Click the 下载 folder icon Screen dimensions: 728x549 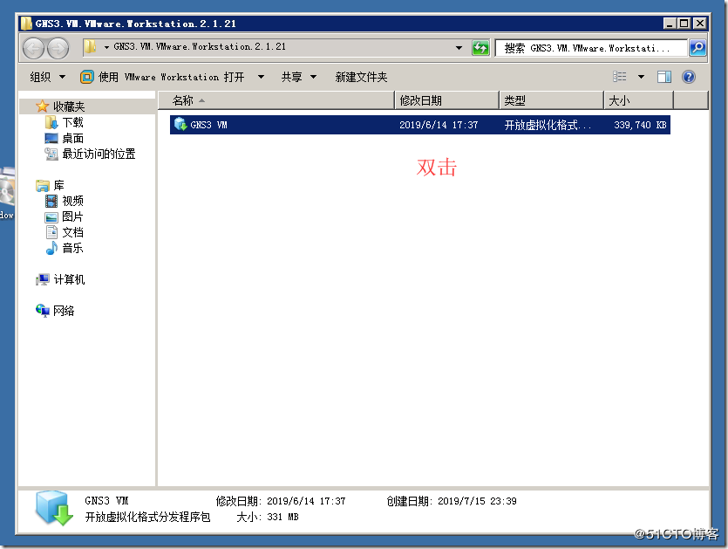pyautogui.click(x=51, y=123)
